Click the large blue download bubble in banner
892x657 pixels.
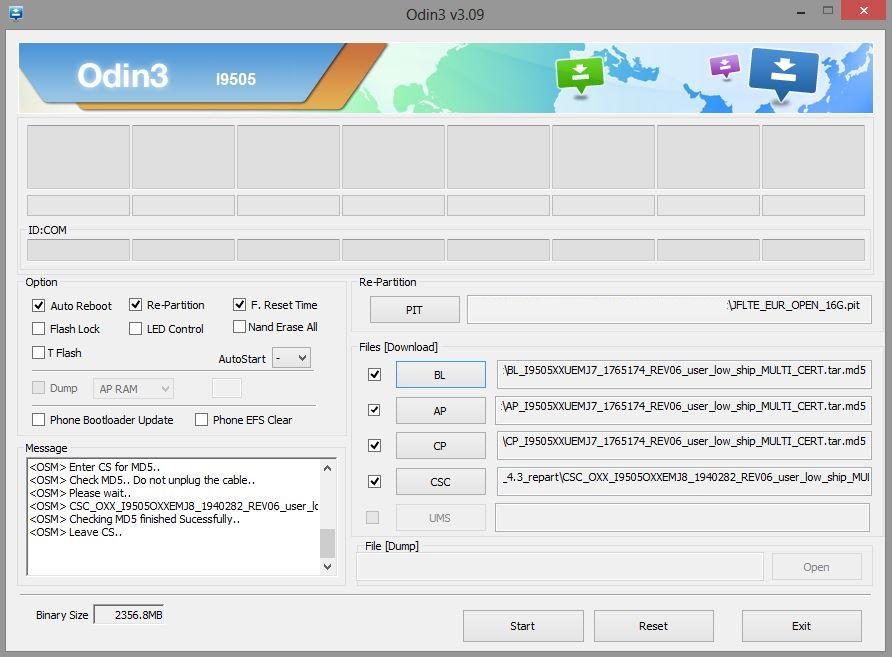coord(783,73)
